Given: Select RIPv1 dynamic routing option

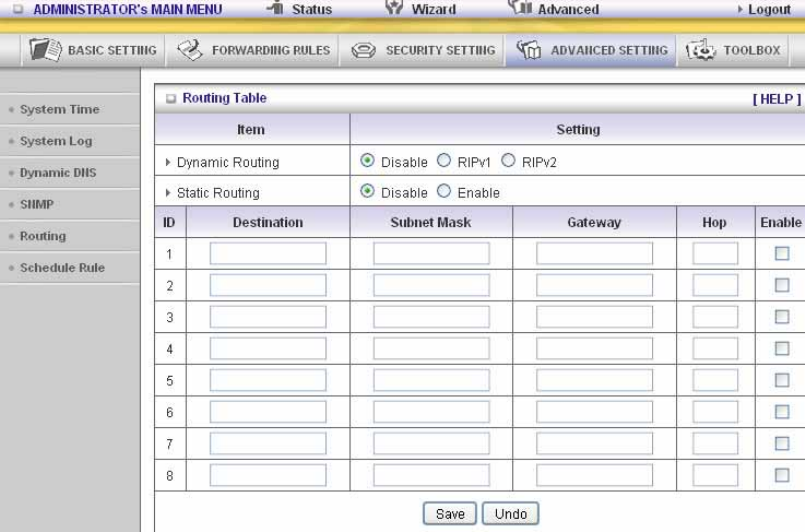Looking at the screenshot, I should pyautogui.click(x=444, y=161).
